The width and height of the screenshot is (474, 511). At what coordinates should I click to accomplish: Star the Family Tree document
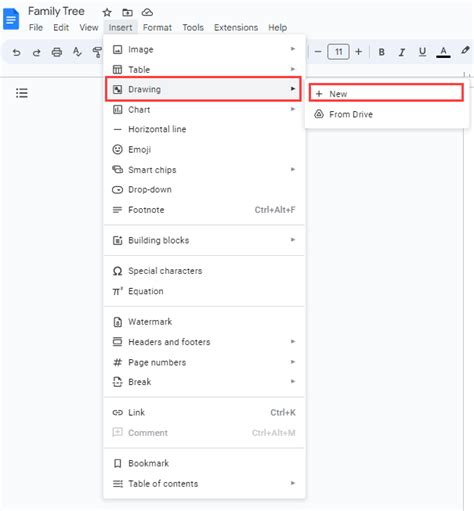point(107,13)
